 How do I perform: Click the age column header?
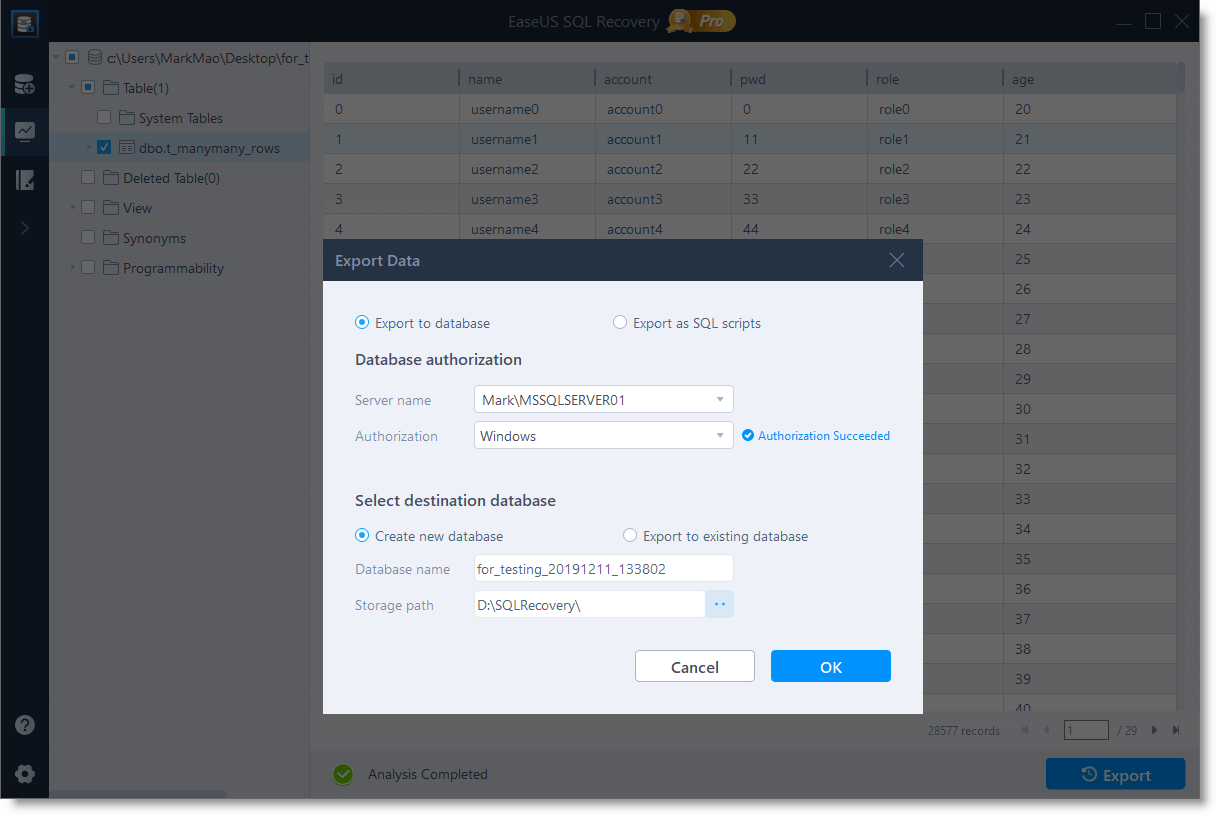(x=1089, y=79)
